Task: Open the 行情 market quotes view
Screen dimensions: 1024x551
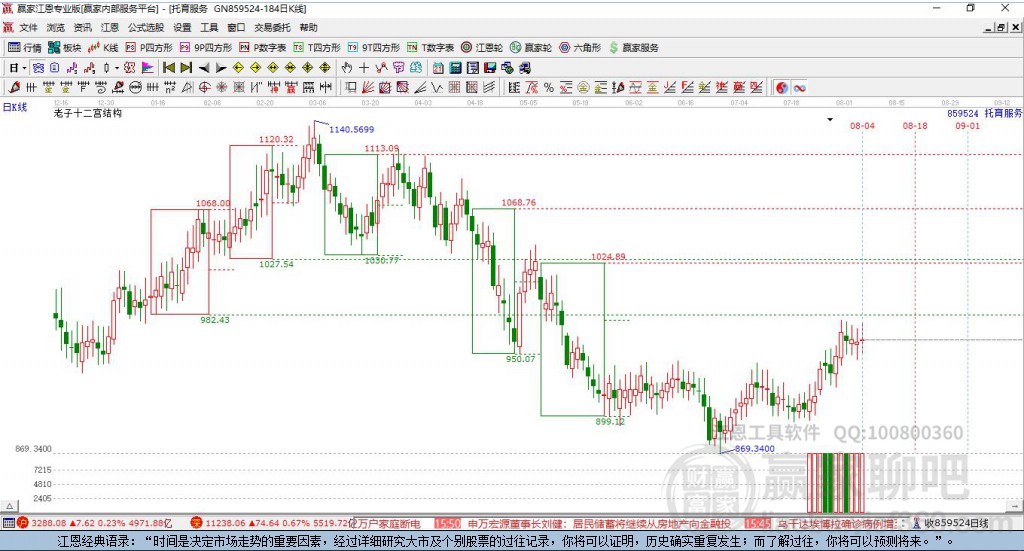Action: tap(24, 48)
